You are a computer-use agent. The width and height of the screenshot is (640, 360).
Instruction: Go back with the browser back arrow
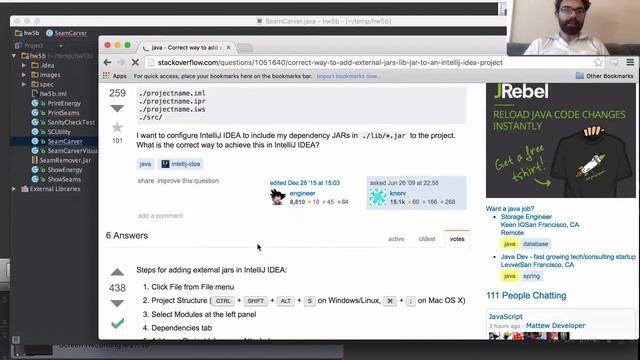(x=107, y=62)
